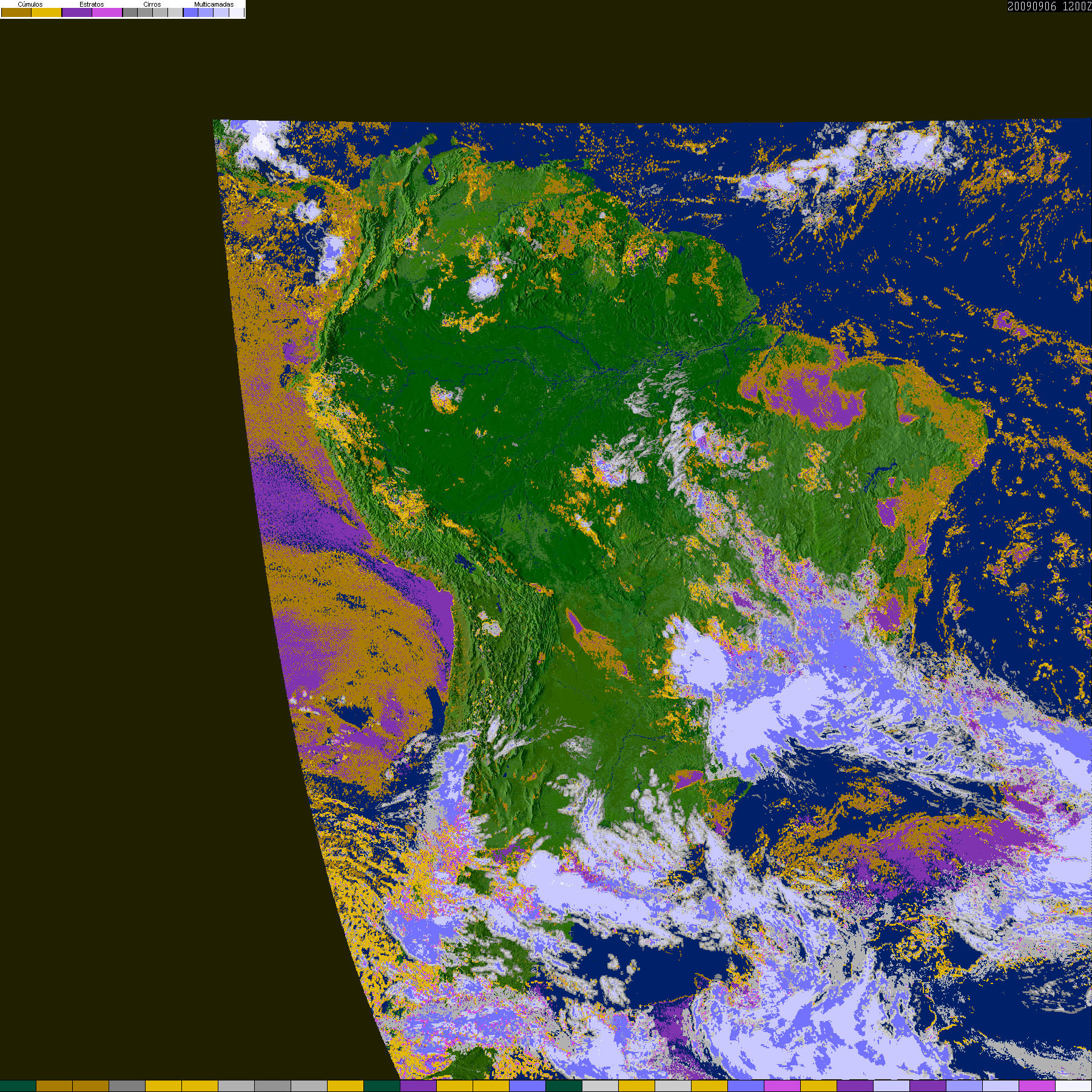Choose the second-lightest grey Cirros legend swatch

click(x=160, y=12)
